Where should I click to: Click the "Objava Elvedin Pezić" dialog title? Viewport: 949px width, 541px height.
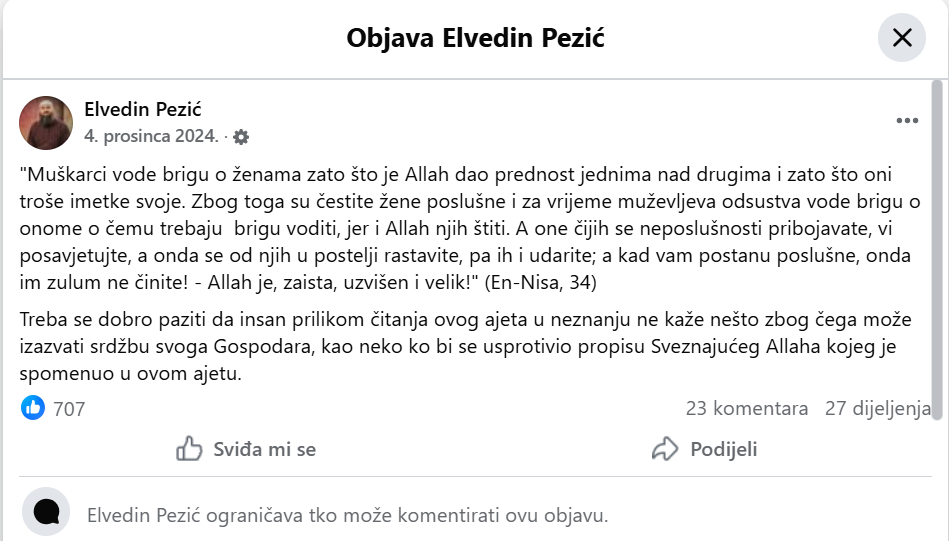pyautogui.click(x=475, y=39)
